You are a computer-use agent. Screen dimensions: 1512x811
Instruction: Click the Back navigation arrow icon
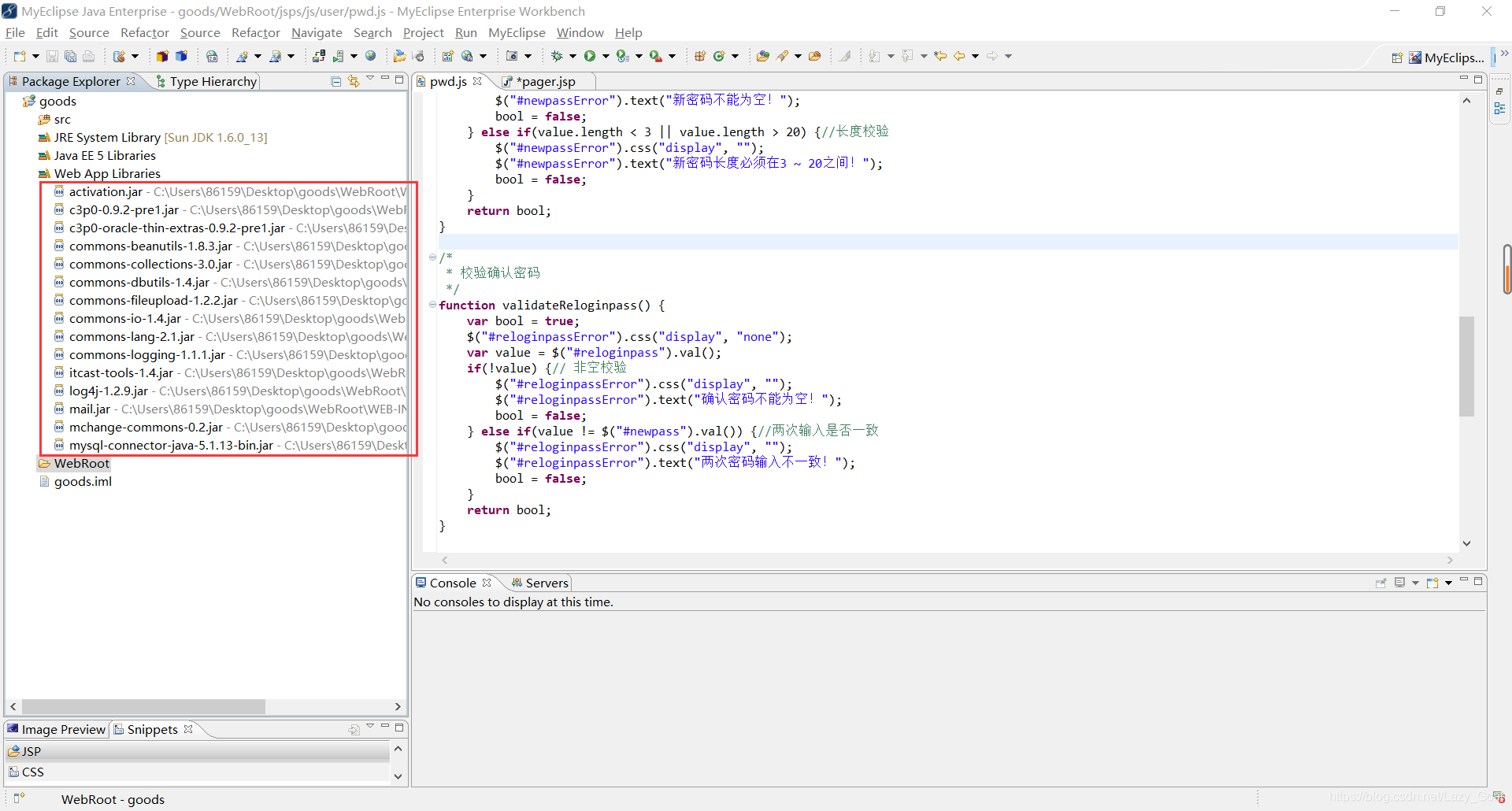[x=959, y=56]
